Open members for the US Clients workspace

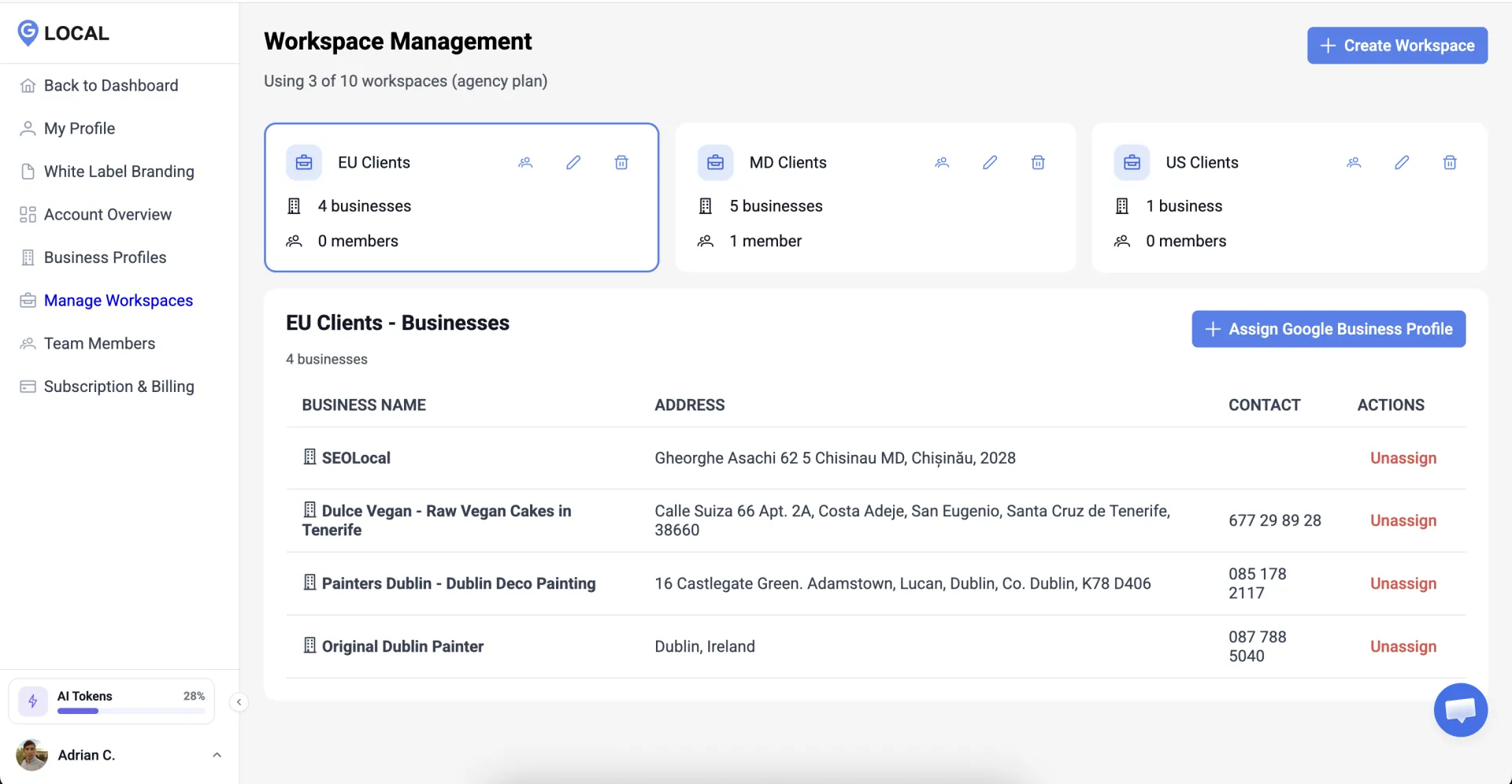point(1354,163)
